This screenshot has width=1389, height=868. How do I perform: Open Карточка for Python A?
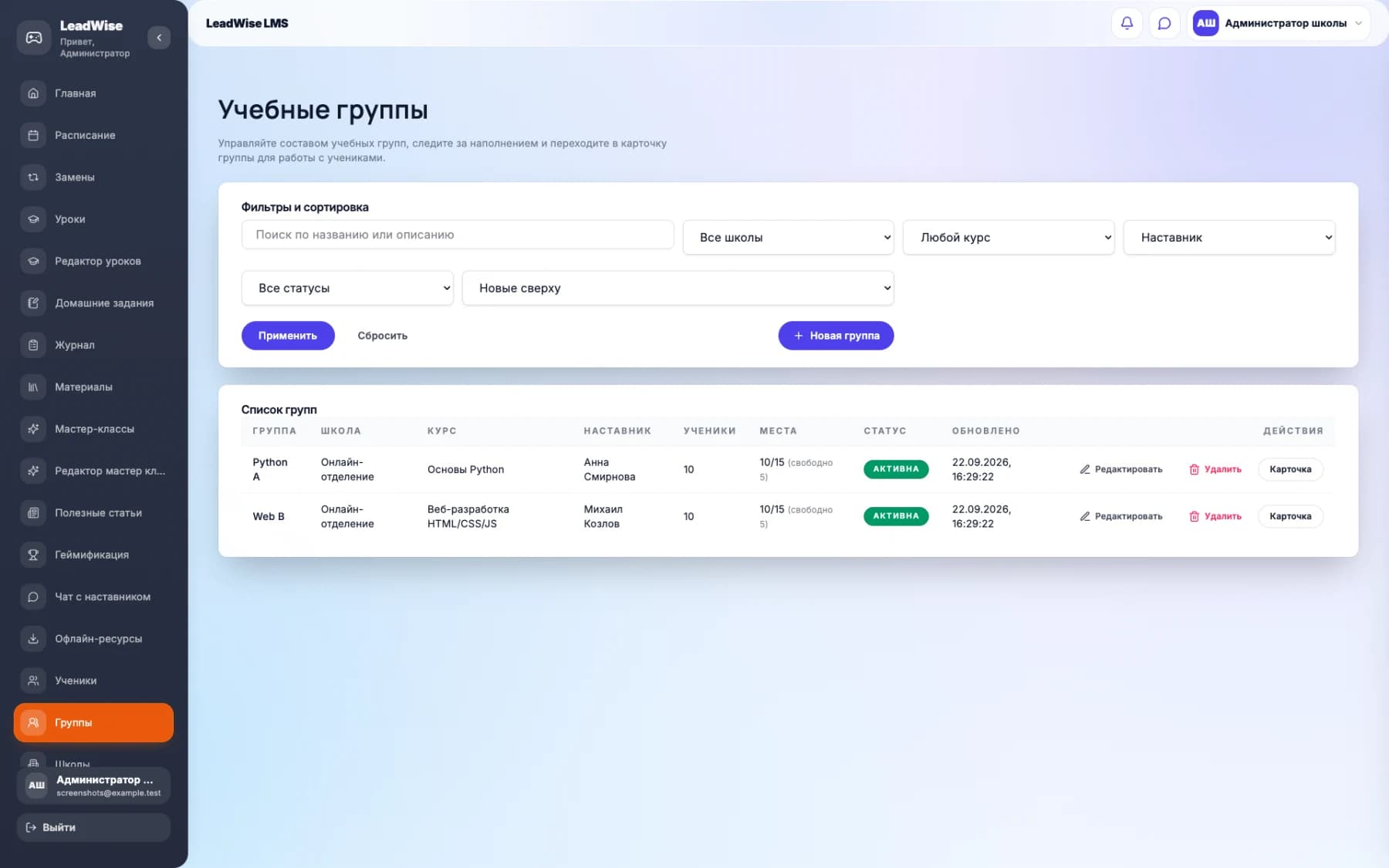(x=1290, y=470)
